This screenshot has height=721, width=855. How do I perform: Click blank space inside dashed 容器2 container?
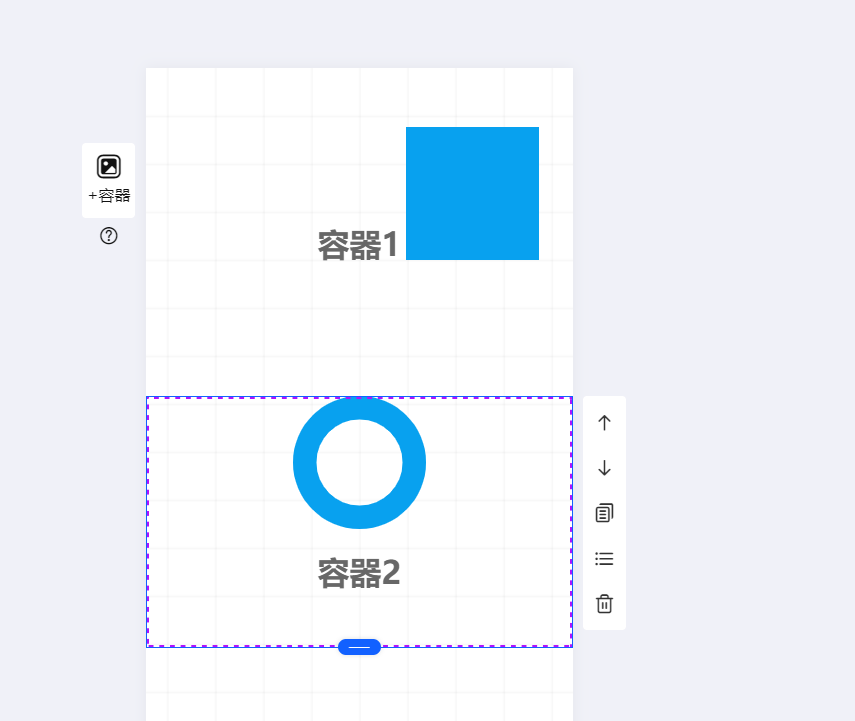(x=218, y=518)
